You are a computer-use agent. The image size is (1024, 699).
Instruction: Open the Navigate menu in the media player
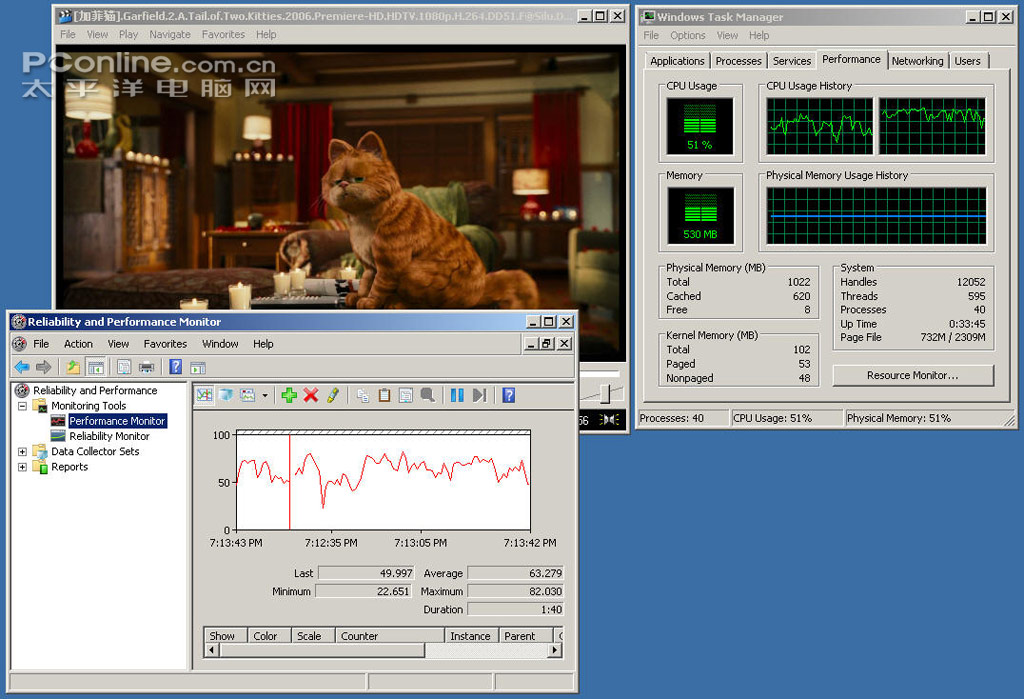pyautogui.click(x=170, y=35)
